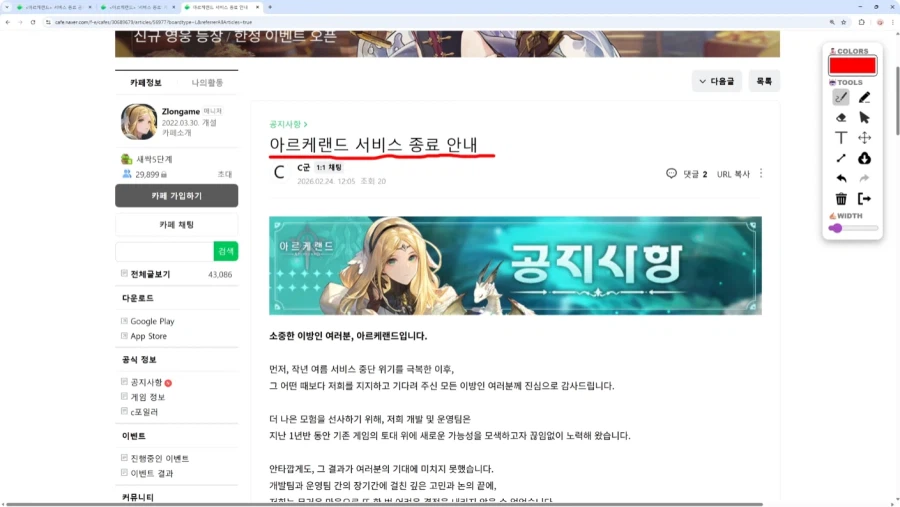Open the Zlongame manager profile picture
The width and height of the screenshot is (900, 507).
138,121
